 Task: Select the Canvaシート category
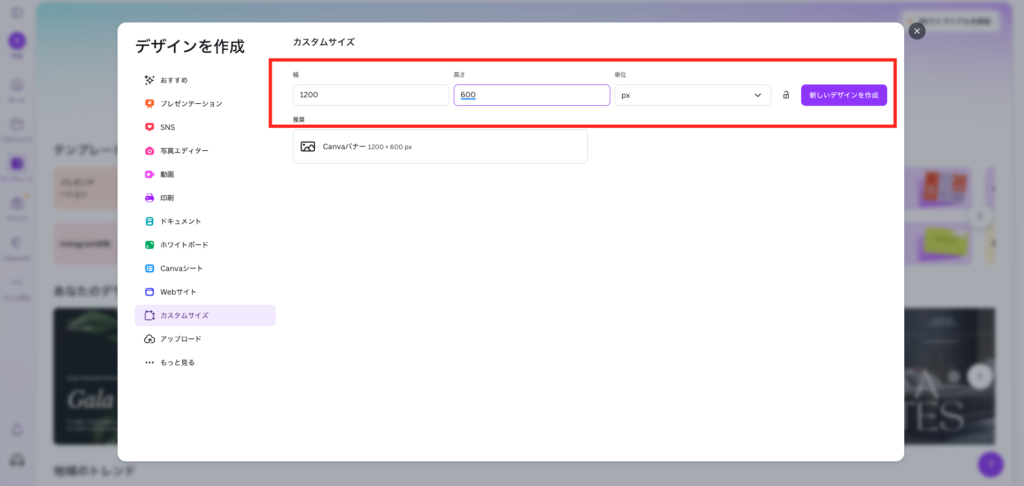point(181,268)
